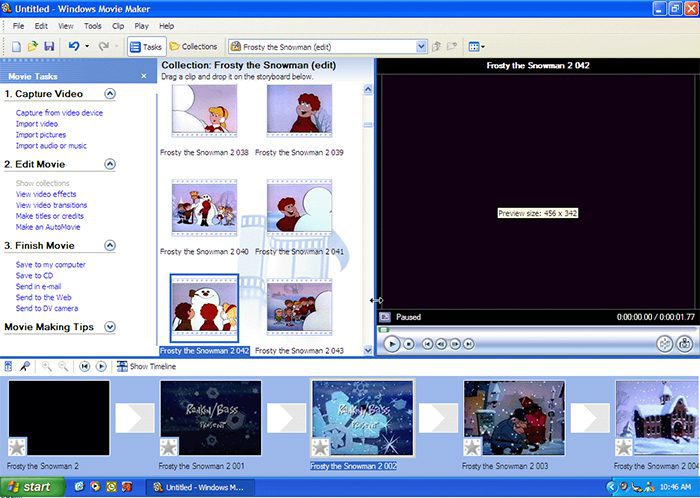Click the Save to CD link
700x498 pixels.
click(34, 275)
